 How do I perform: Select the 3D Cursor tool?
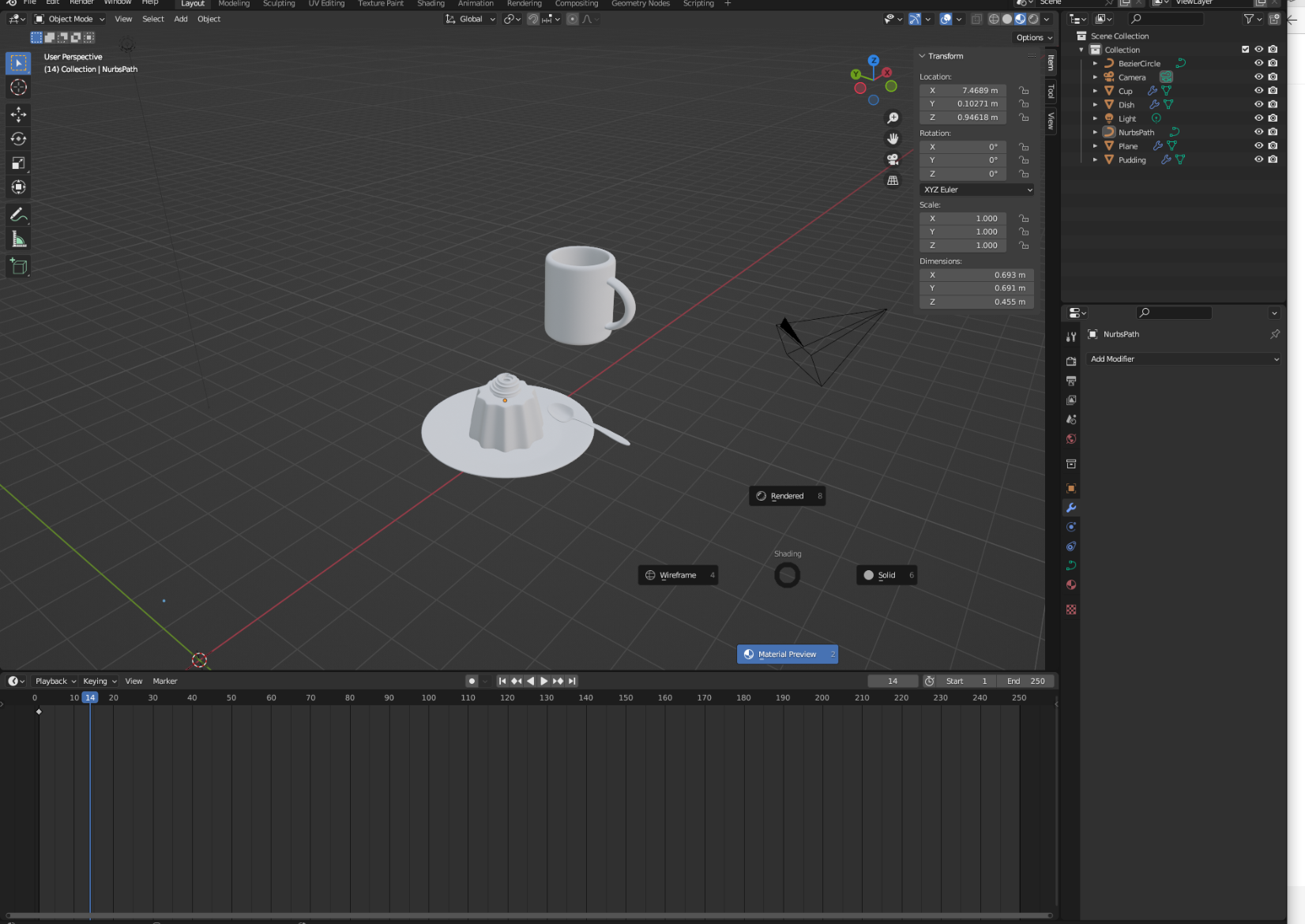pyautogui.click(x=18, y=88)
